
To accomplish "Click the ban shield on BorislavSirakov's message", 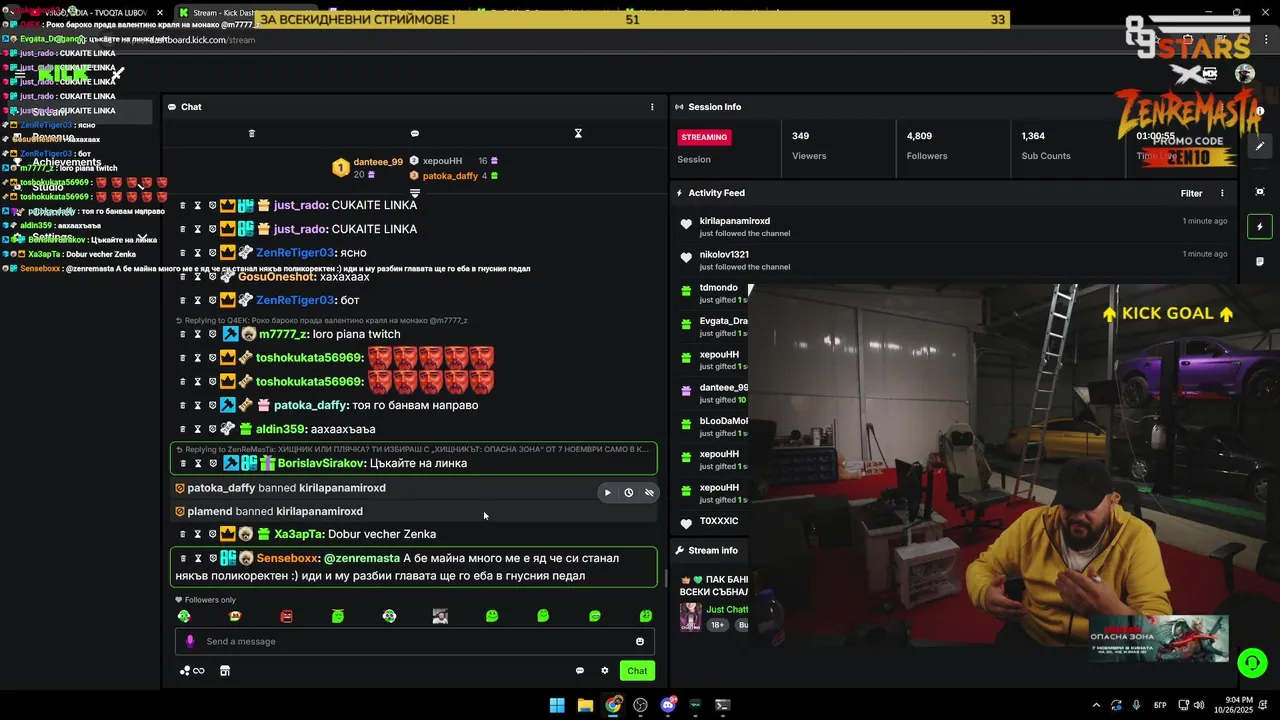I will click(212, 463).
